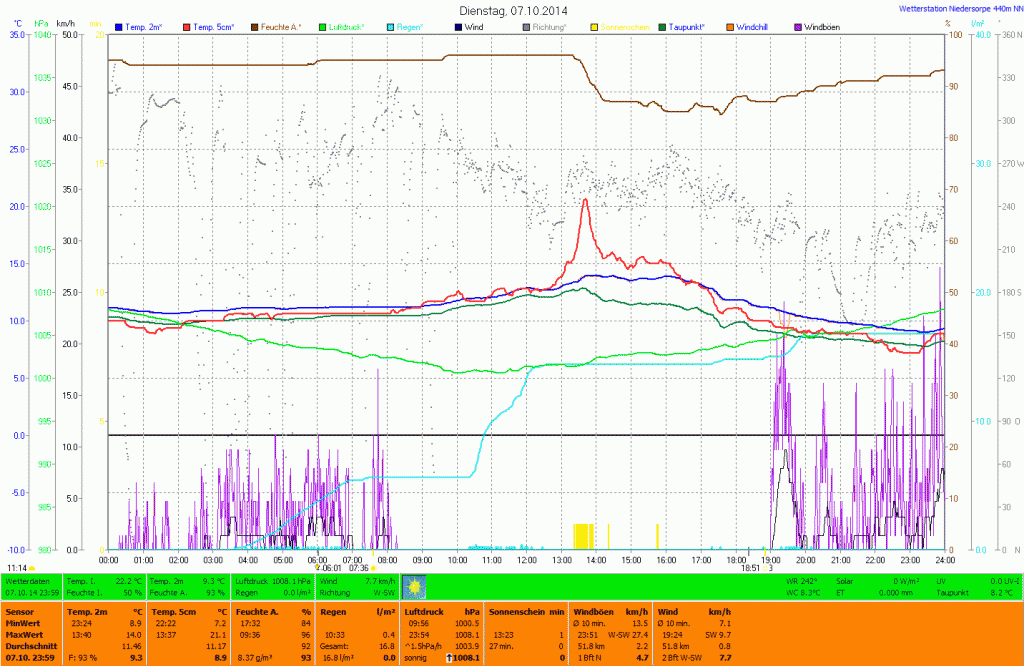
Task: Toggle the Windböen legend entry
Action: (x=825, y=26)
